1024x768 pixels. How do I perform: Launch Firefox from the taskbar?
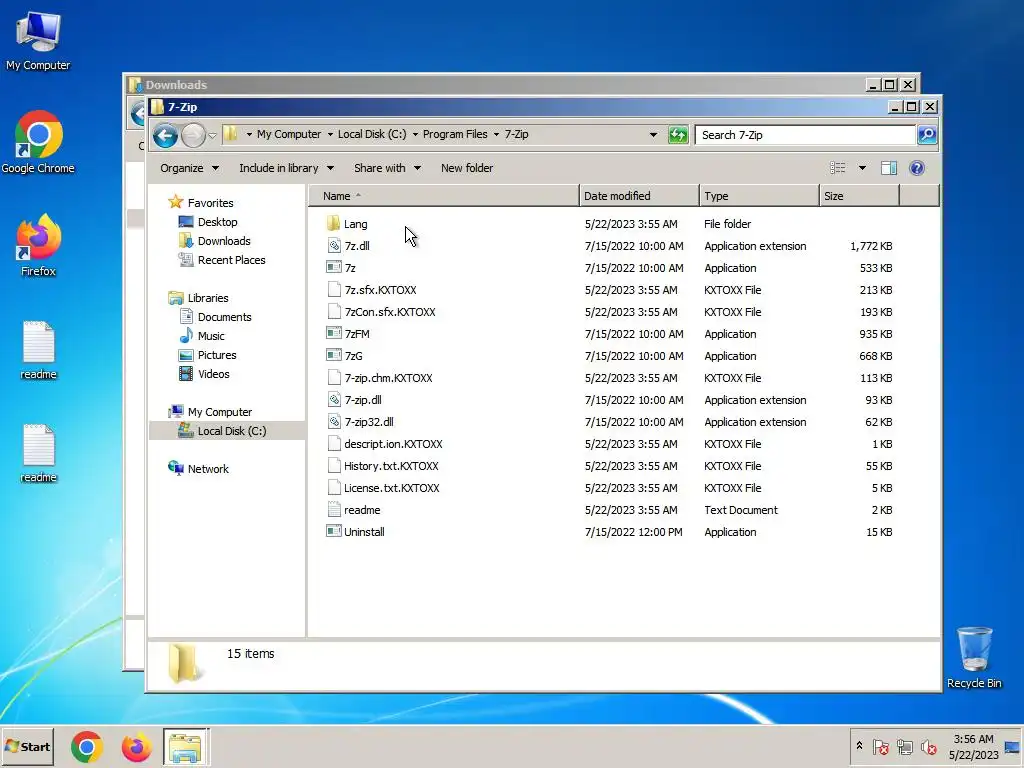pos(136,747)
